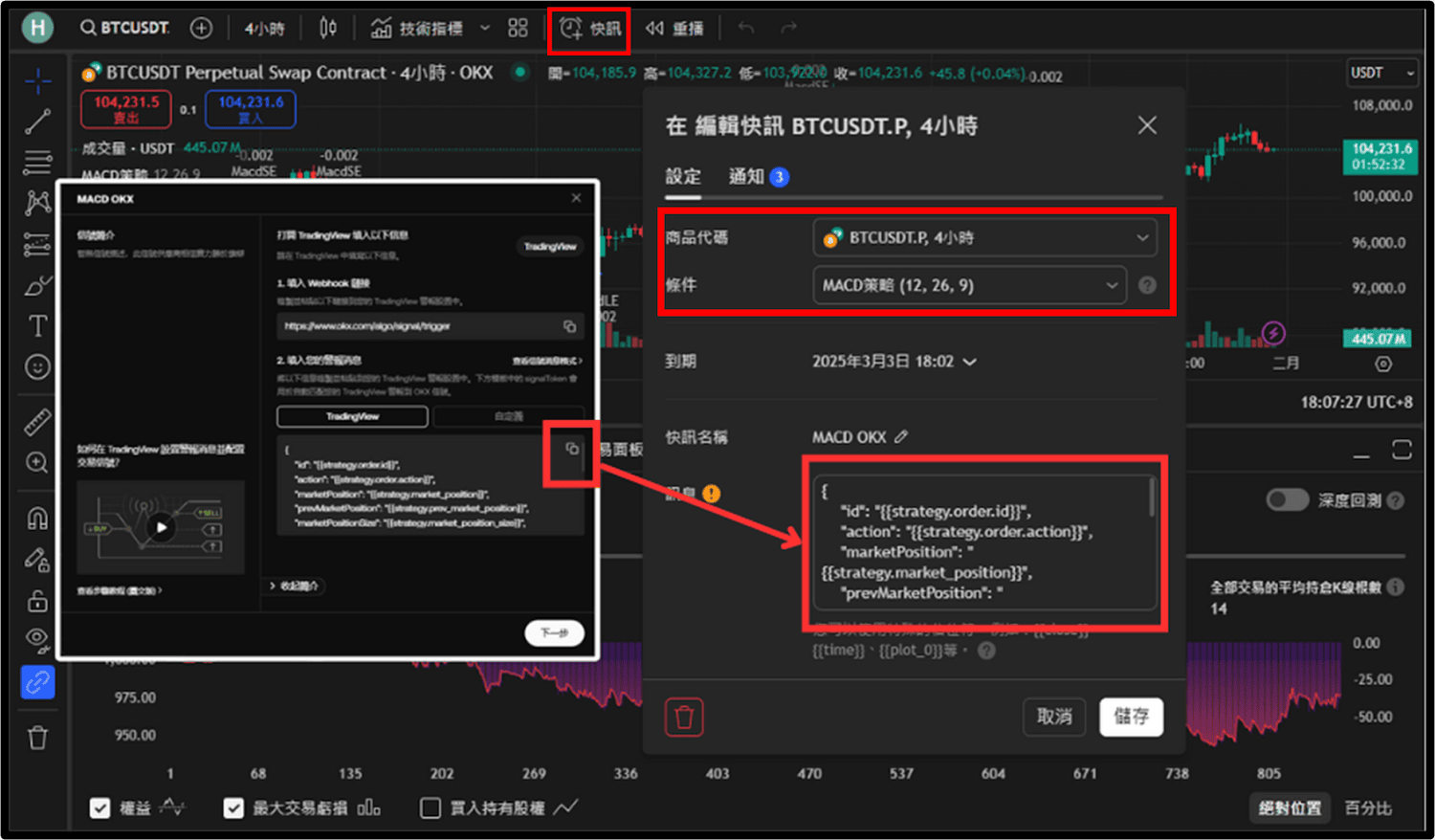Maximize the strategy tester panel
Viewport: 1435px width, 840px height.
click(x=1402, y=450)
